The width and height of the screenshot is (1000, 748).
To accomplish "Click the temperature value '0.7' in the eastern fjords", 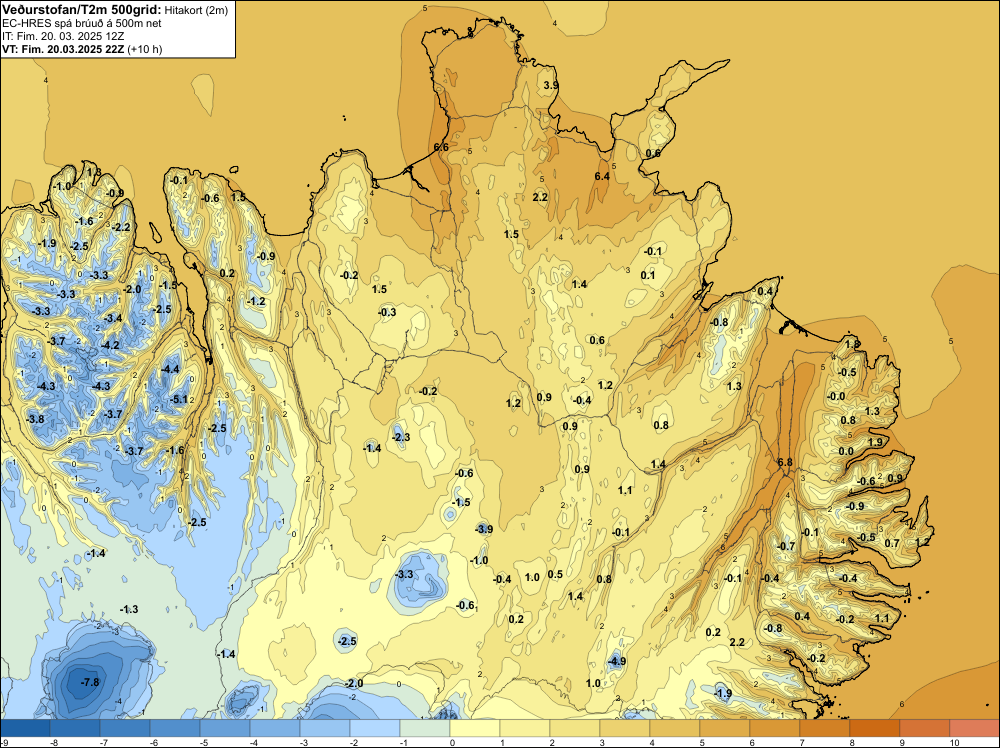I will (892, 543).
